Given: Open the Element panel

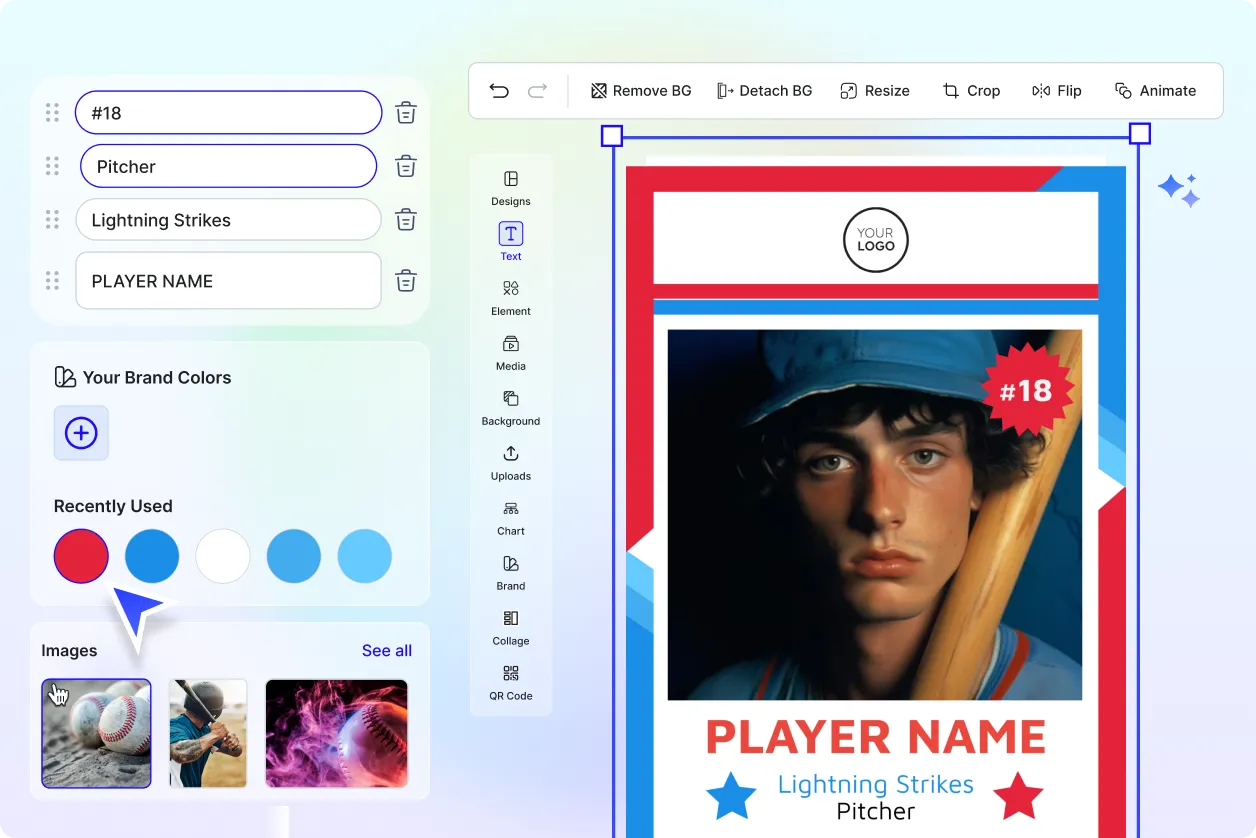Looking at the screenshot, I should coord(510,297).
